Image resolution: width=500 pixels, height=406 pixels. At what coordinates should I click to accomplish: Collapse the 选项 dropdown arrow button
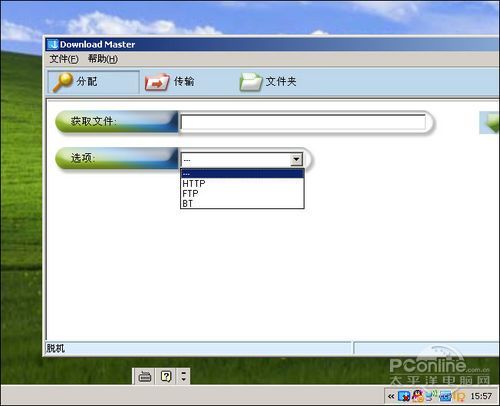pyautogui.click(x=296, y=159)
